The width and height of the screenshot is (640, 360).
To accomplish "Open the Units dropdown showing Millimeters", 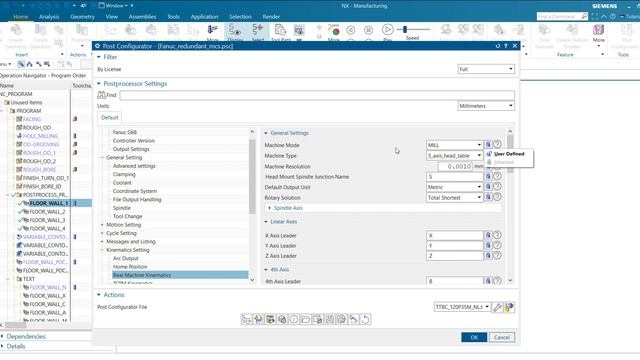I will (486, 106).
